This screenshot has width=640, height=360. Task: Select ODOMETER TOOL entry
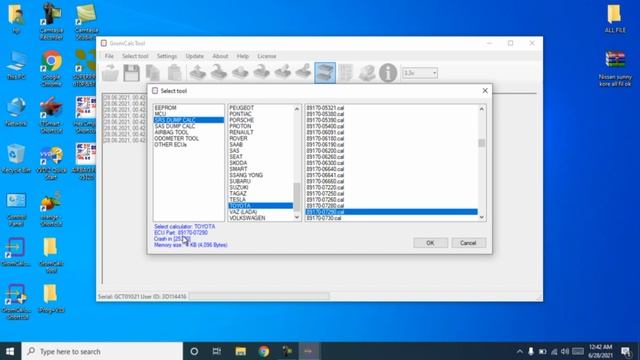(189, 138)
